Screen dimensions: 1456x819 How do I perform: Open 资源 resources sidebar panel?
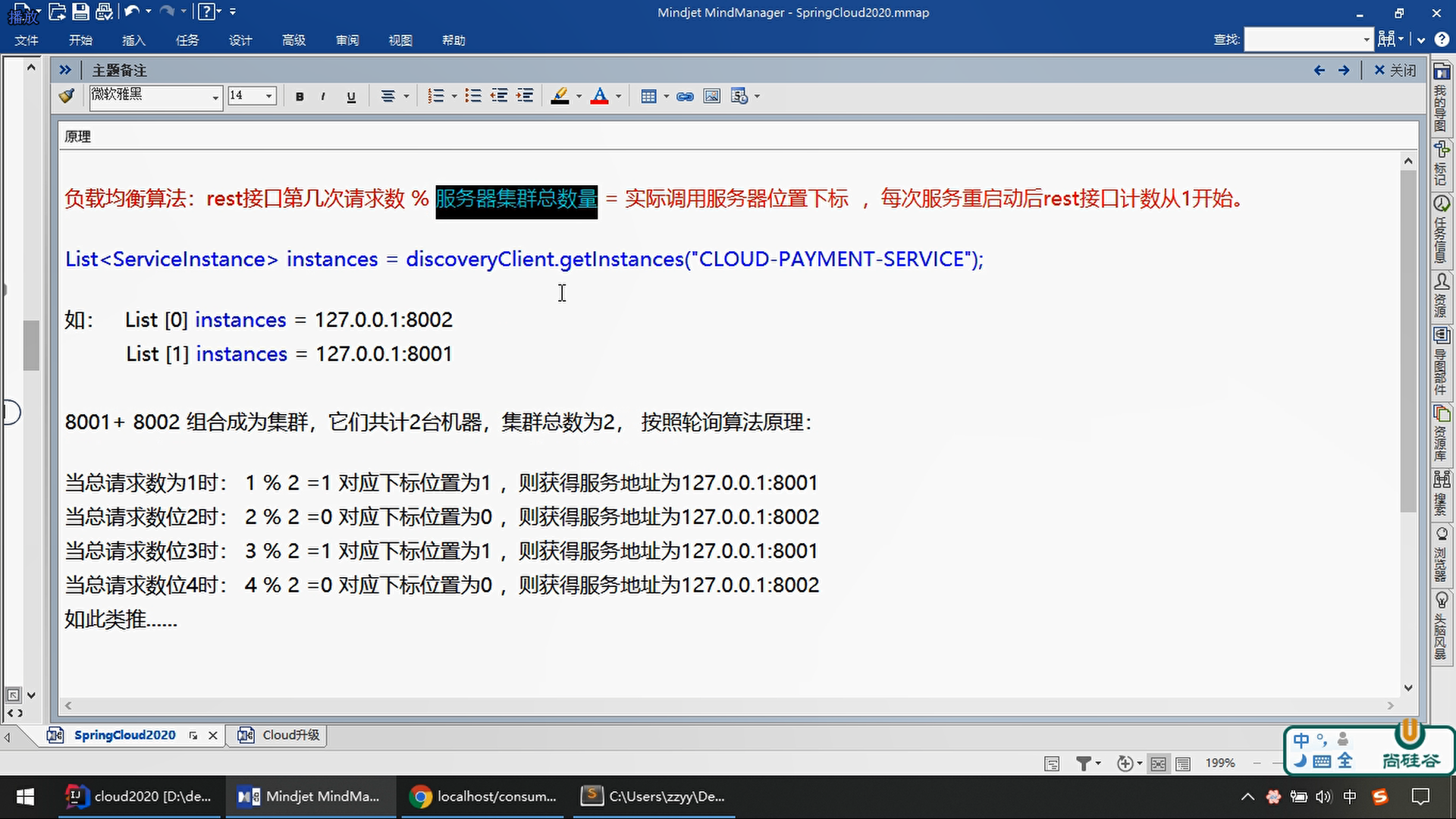click(x=1441, y=295)
